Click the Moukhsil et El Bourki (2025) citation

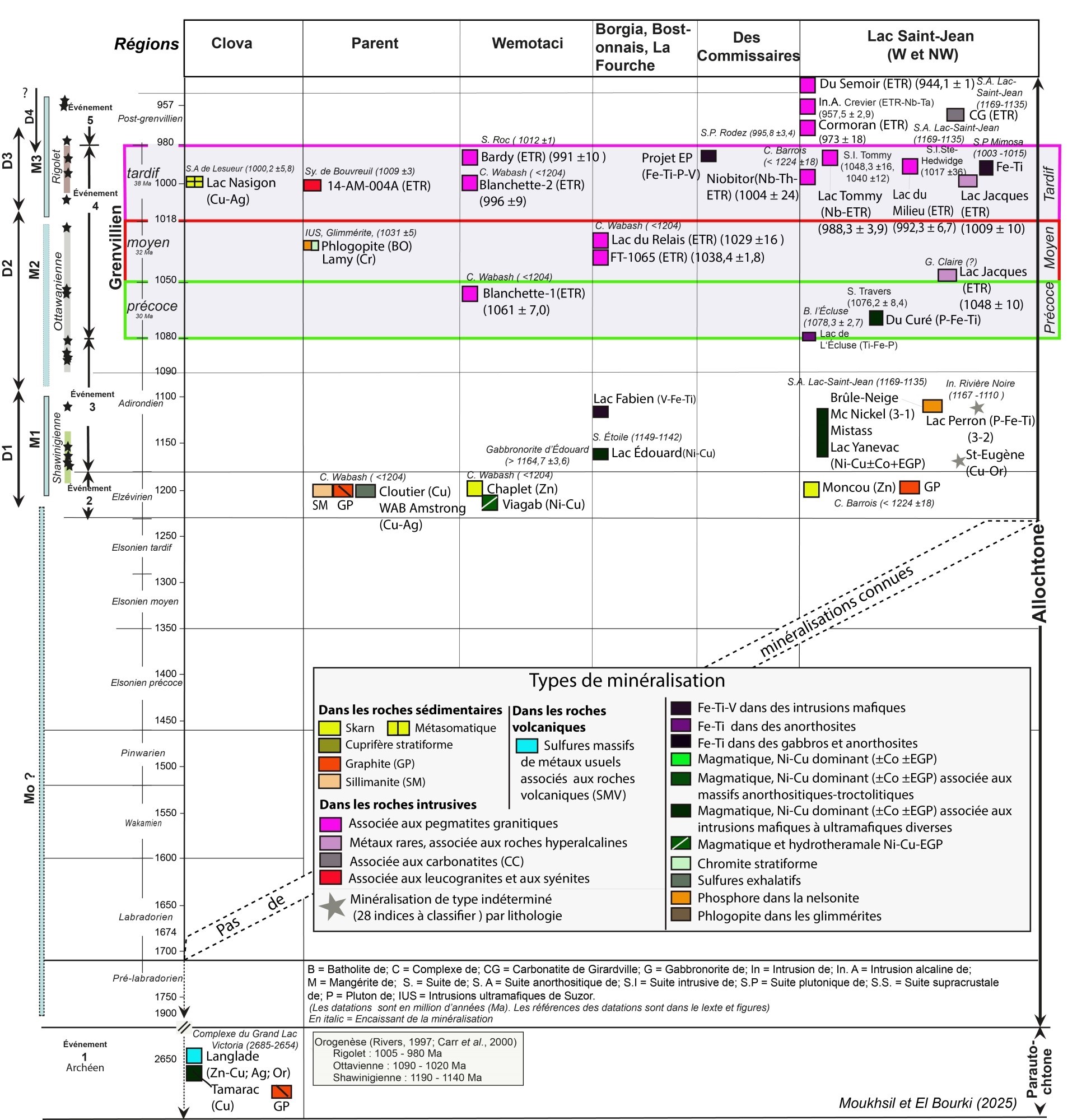[927, 1103]
